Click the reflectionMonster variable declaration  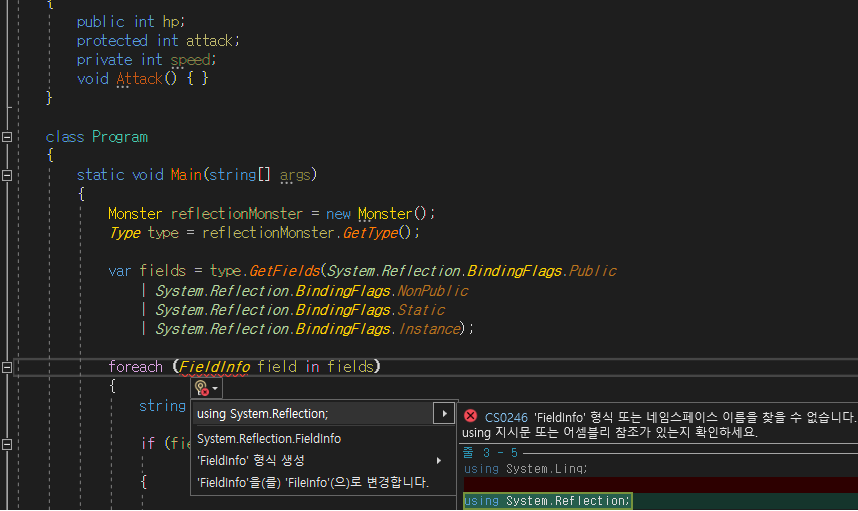pos(236,213)
